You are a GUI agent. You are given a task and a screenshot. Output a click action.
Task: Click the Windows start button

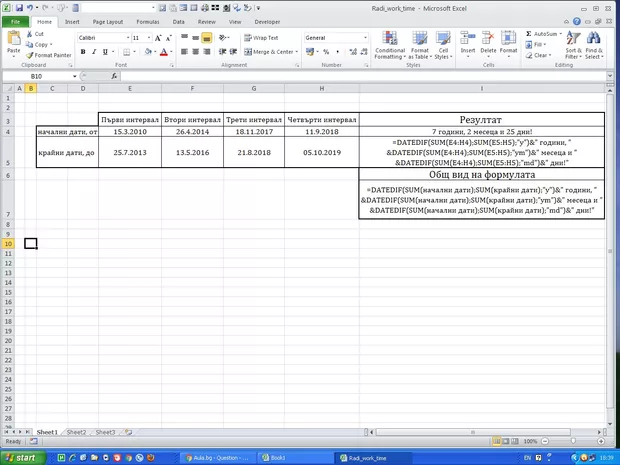tap(19, 457)
